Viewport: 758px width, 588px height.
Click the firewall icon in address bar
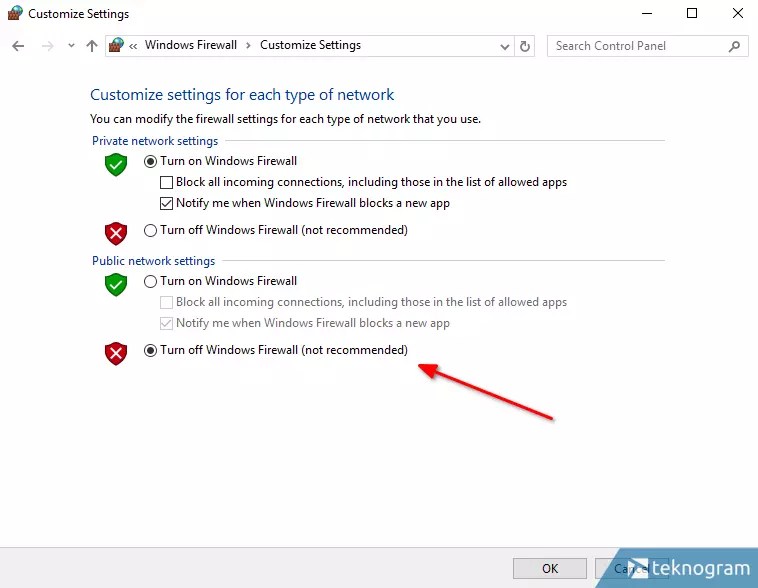pos(116,45)
